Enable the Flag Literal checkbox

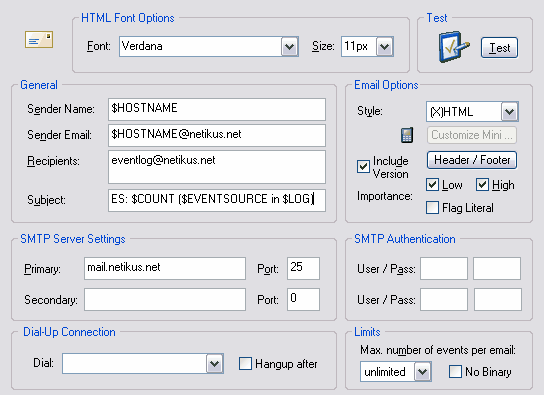click(x=432, y=208)
